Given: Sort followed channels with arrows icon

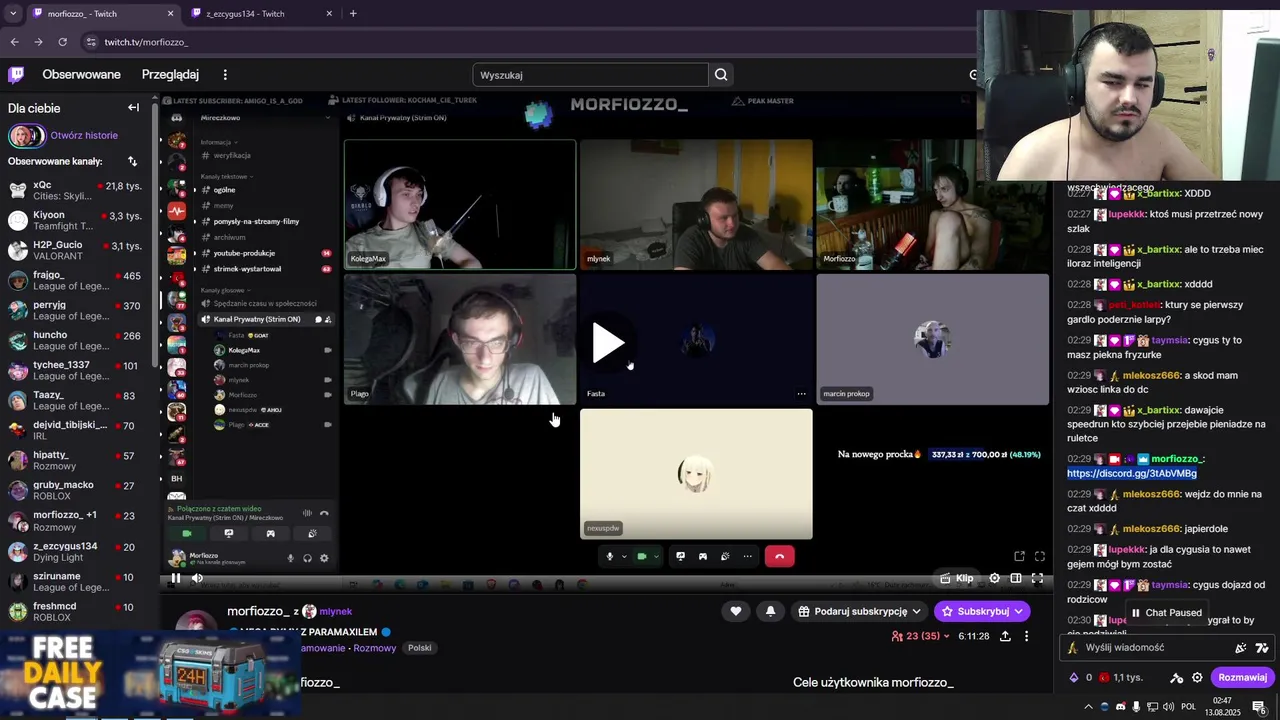Looking at the screenshot, I should coord(132,161).
